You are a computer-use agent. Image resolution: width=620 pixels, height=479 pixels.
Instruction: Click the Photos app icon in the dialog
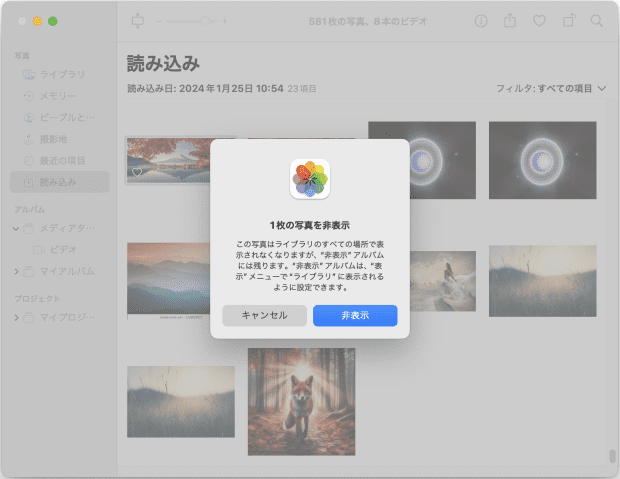[x=310, y=179]
